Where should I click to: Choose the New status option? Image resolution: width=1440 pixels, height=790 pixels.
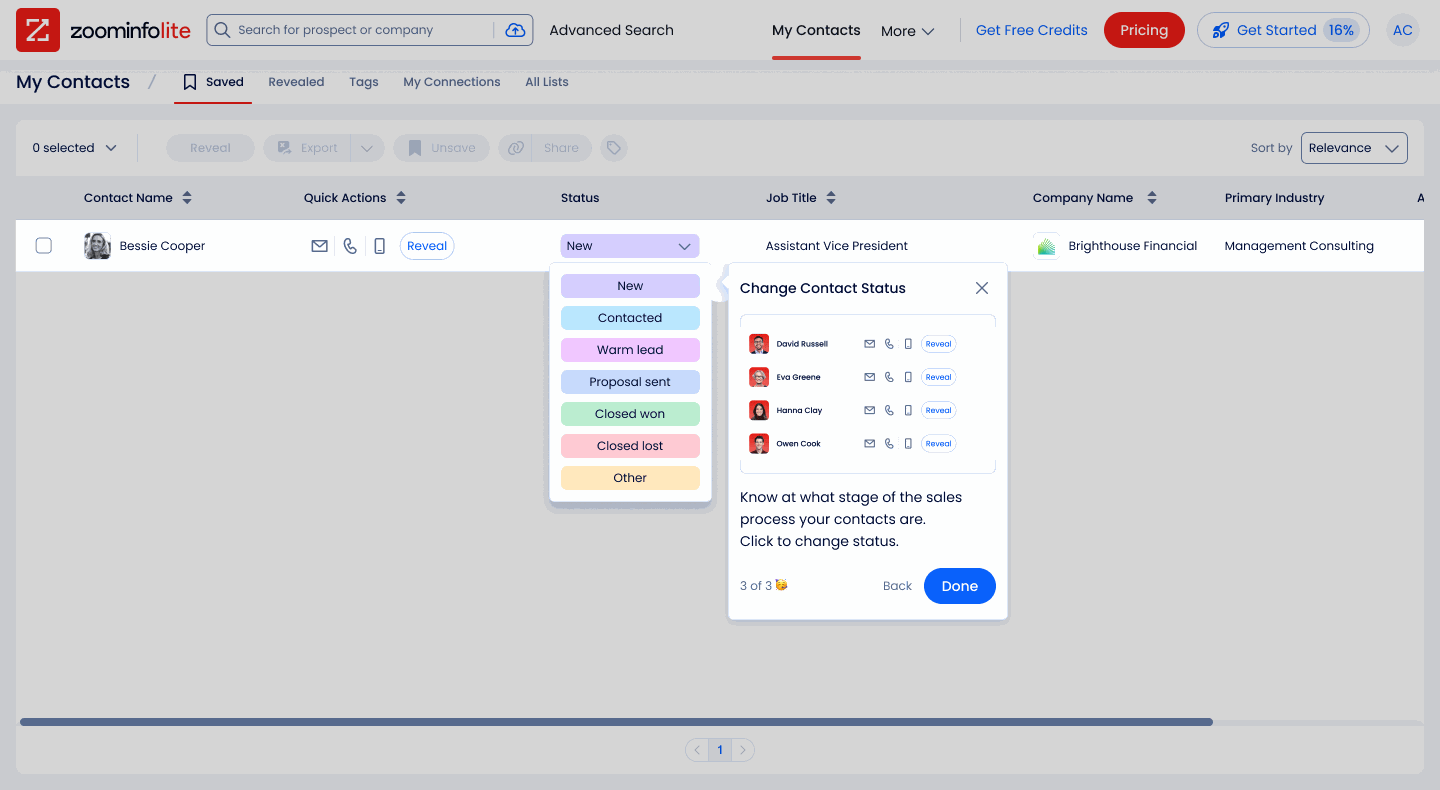[630, 286]
